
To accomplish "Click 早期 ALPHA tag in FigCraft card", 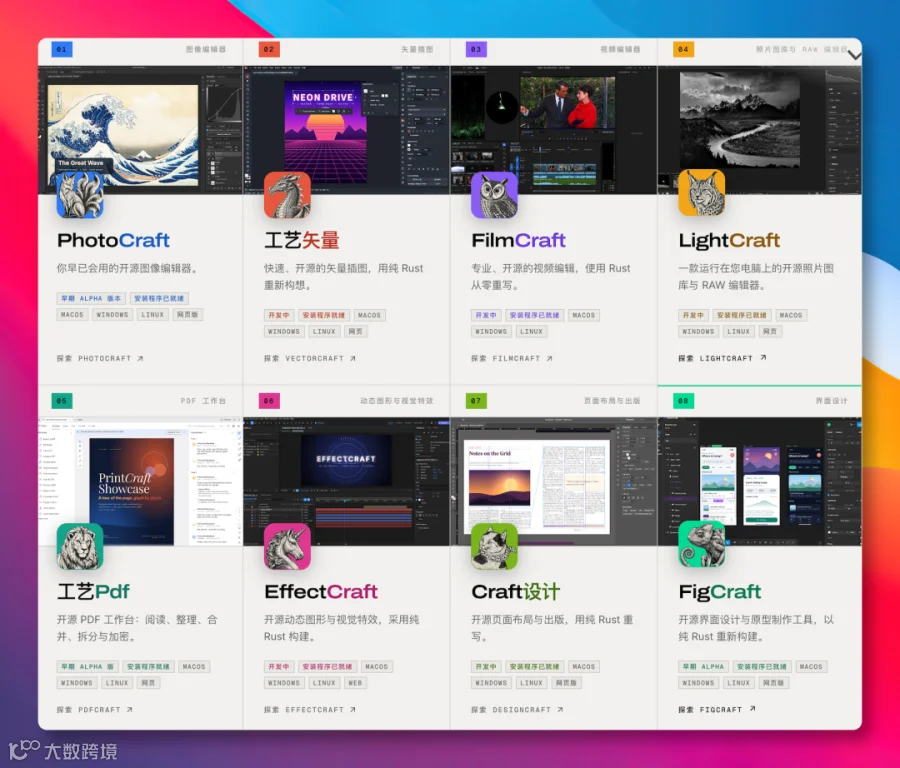I will click(x=704, y=666).
